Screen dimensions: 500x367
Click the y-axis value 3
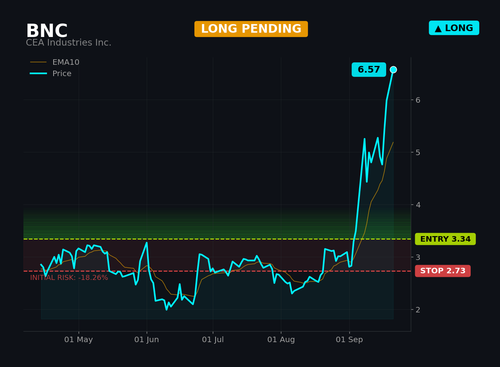pyautogui.click(x=418, y=257)
